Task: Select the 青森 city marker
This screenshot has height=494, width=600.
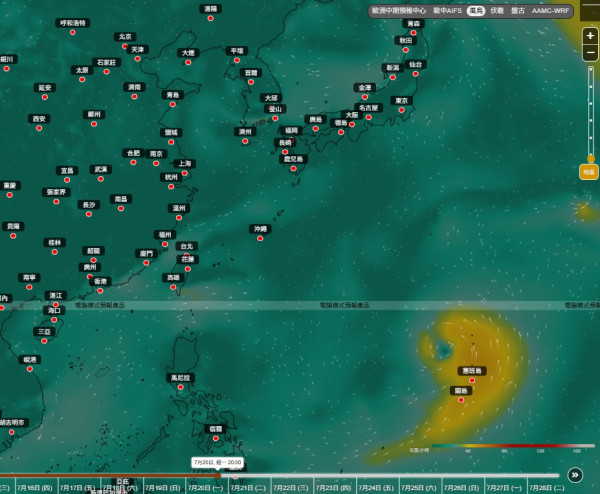Action: [413, 33]
